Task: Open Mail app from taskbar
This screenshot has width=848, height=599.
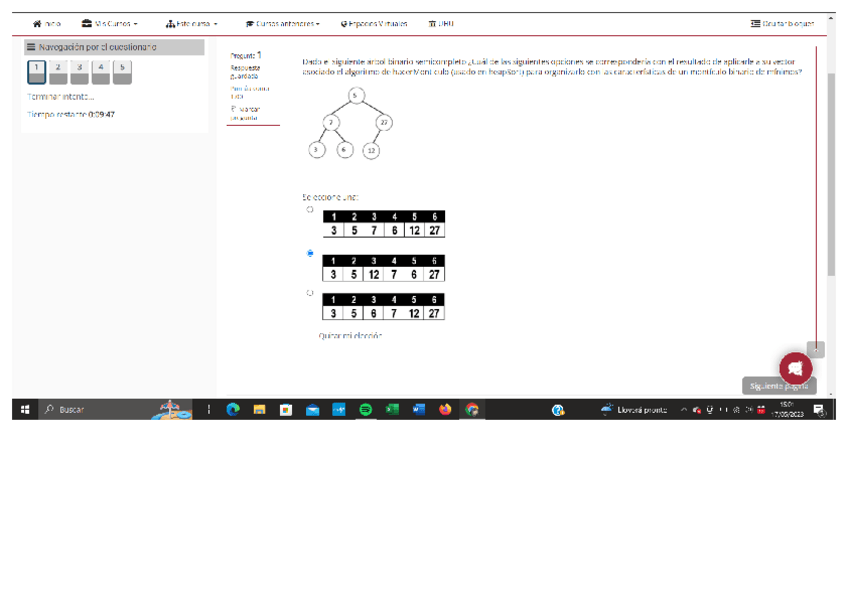Action: [313, 410]
